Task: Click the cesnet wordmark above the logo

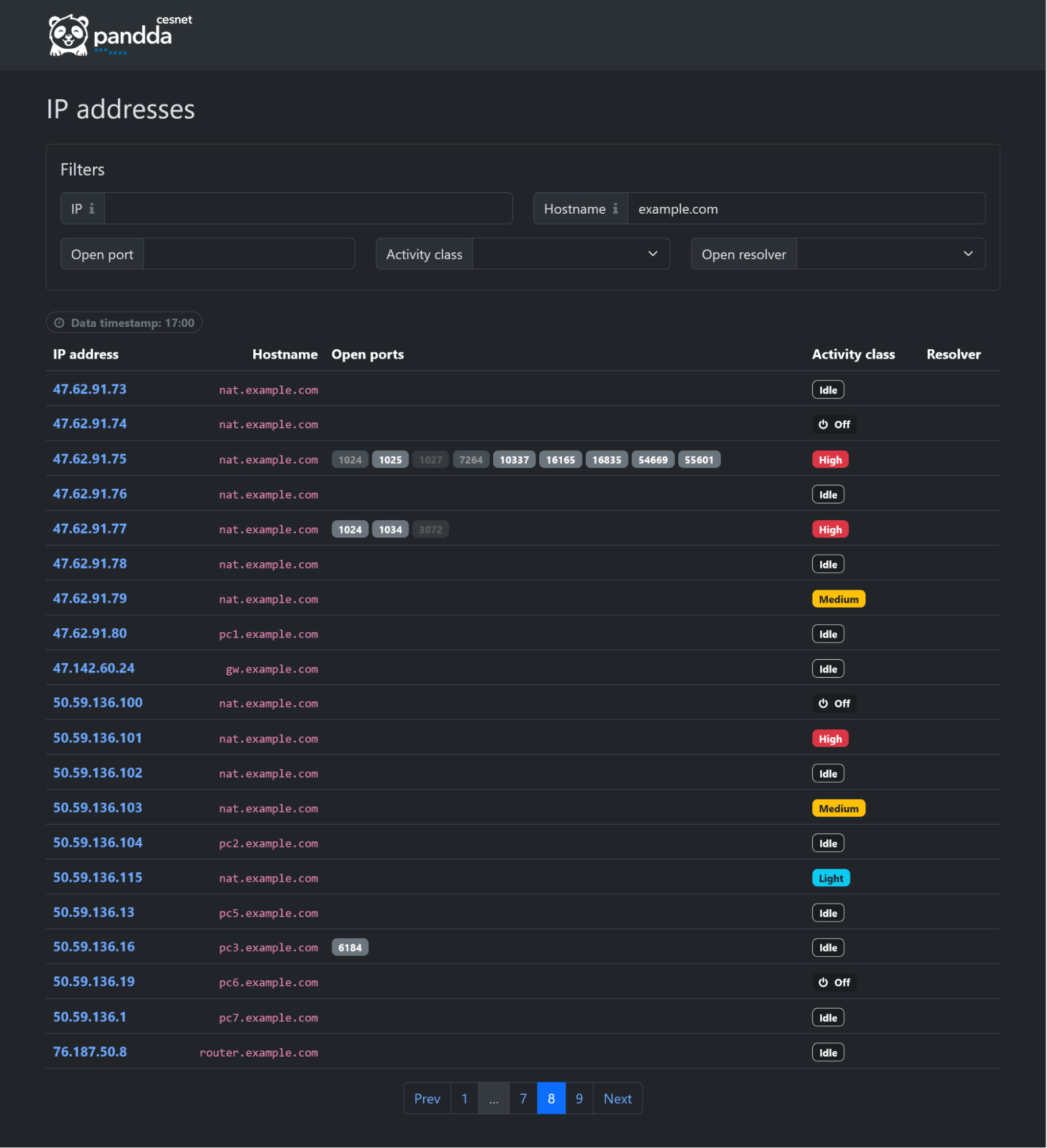Action: (174, 19)
